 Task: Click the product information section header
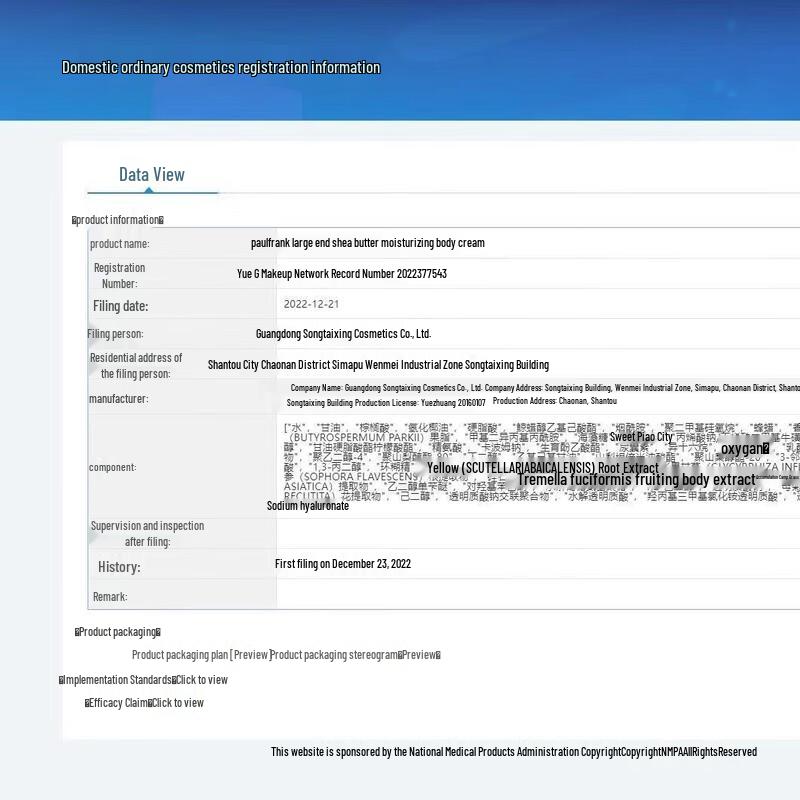coord(118,220)
